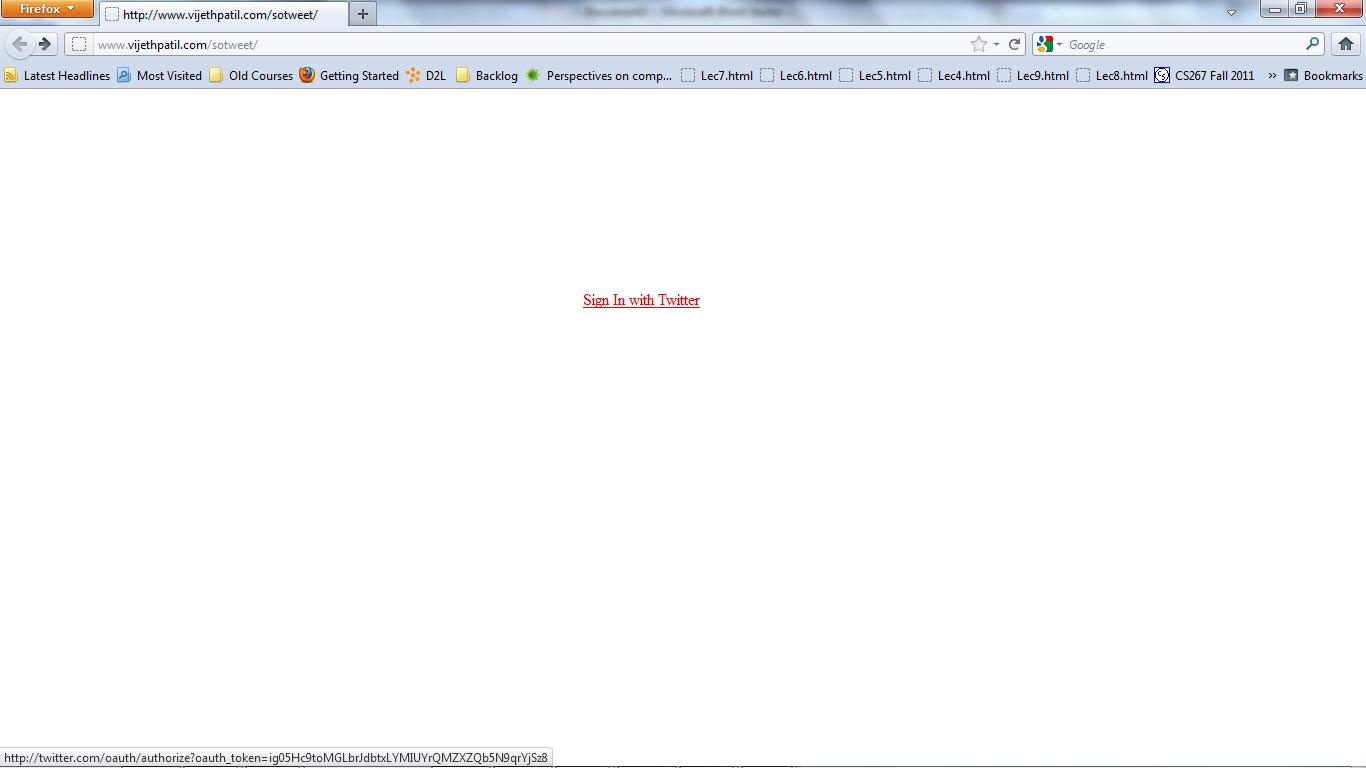The width and height of the screenshot is (1366, 768).
Task: Open the Most Visited bookmark folder
Action: [x=159, y=75]
